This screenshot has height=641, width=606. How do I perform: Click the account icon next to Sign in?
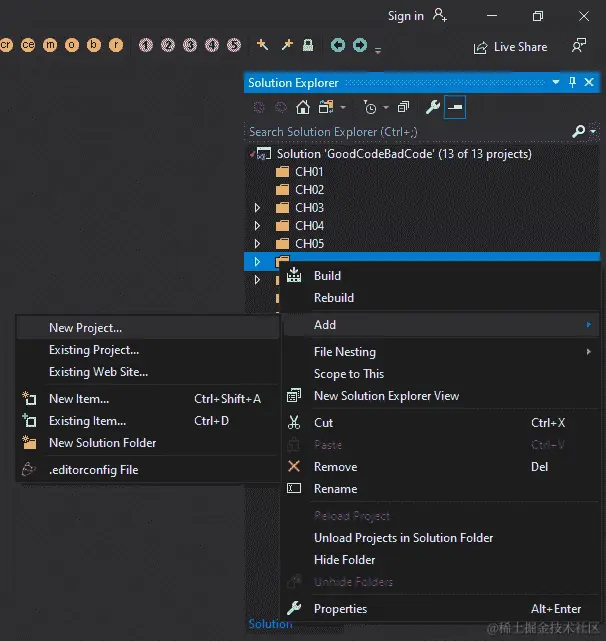440,16
